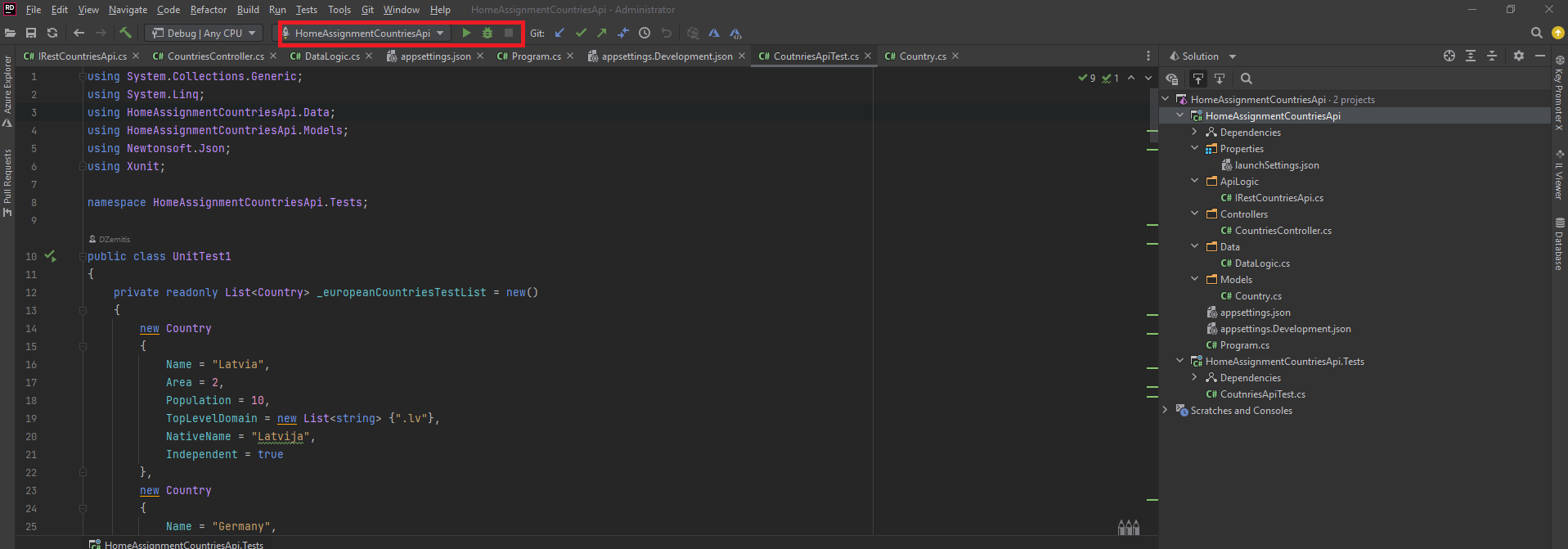Close the Program.cs tab
This screenshot has height=549, width=1568.
coord(570,56)
